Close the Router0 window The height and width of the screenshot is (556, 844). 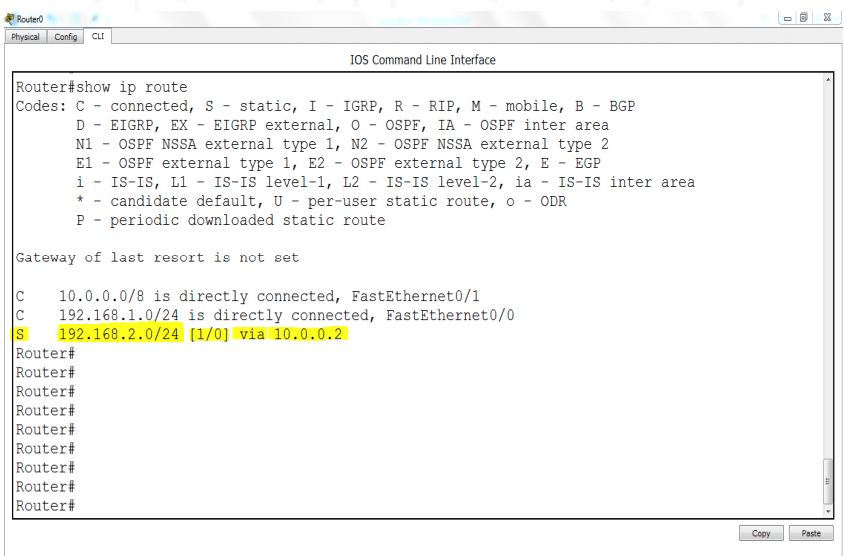(827, 18)
